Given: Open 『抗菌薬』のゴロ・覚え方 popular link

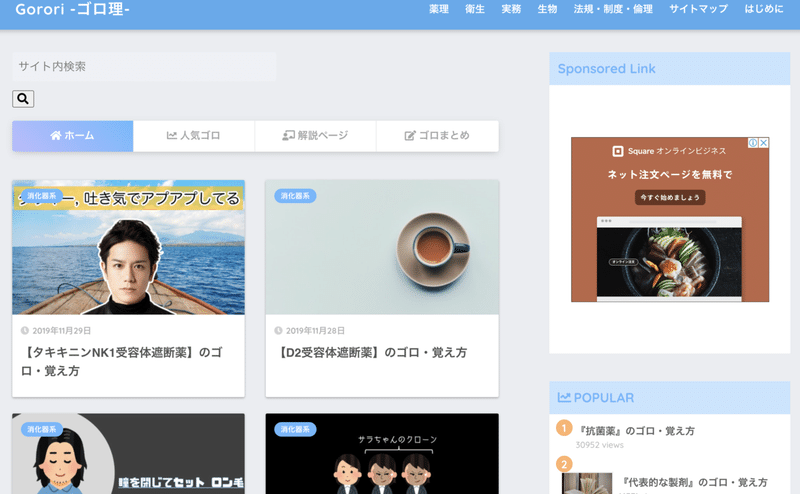Looking at the screenshot, I should (x=637, y=431).
